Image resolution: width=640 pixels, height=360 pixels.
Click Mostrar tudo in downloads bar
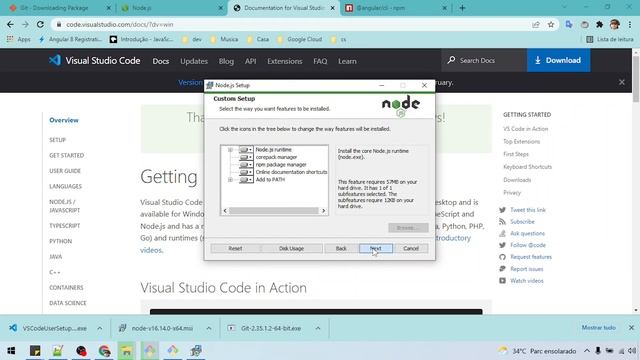point(598,328)
